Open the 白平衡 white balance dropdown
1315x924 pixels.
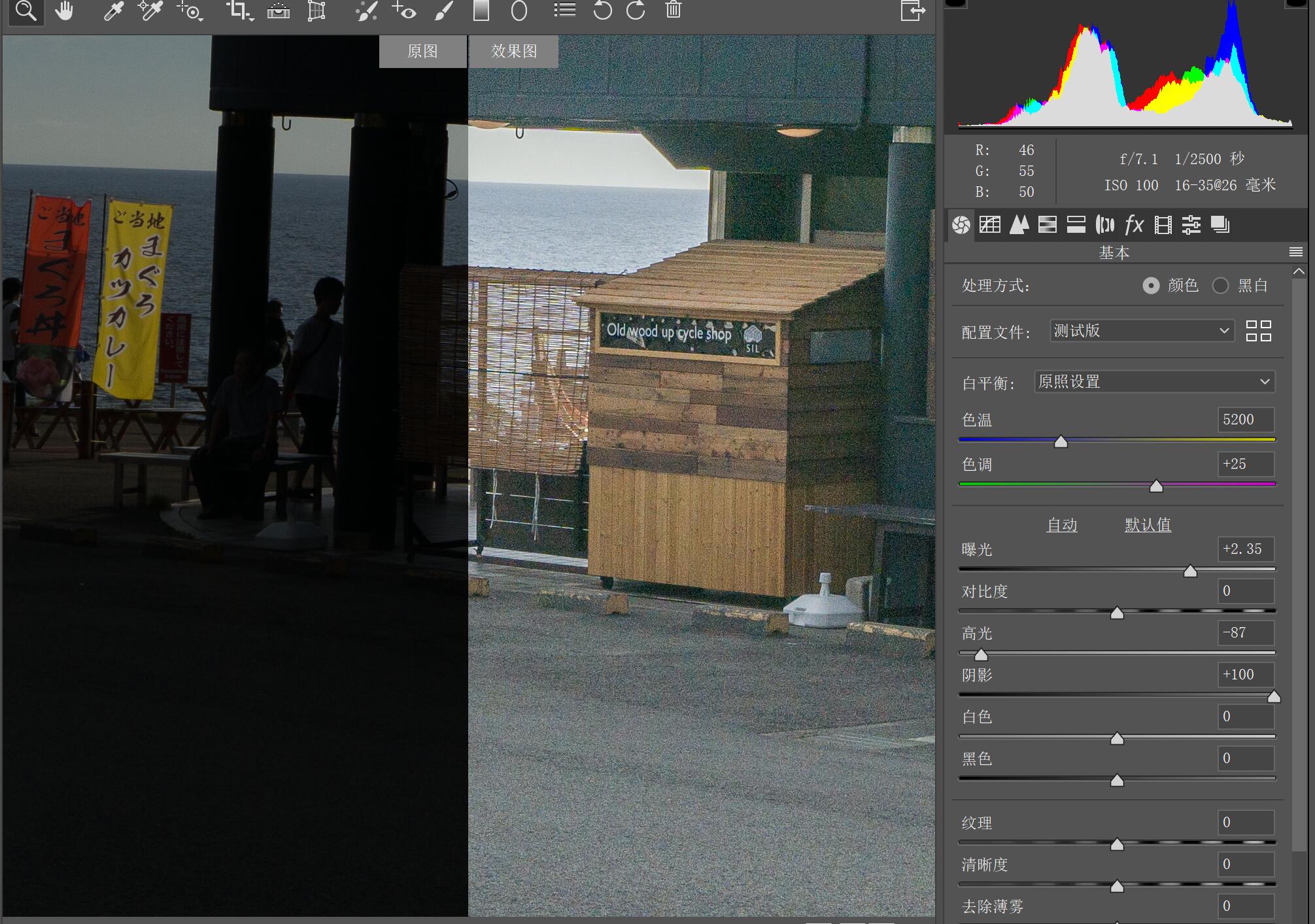point(1154,382)
